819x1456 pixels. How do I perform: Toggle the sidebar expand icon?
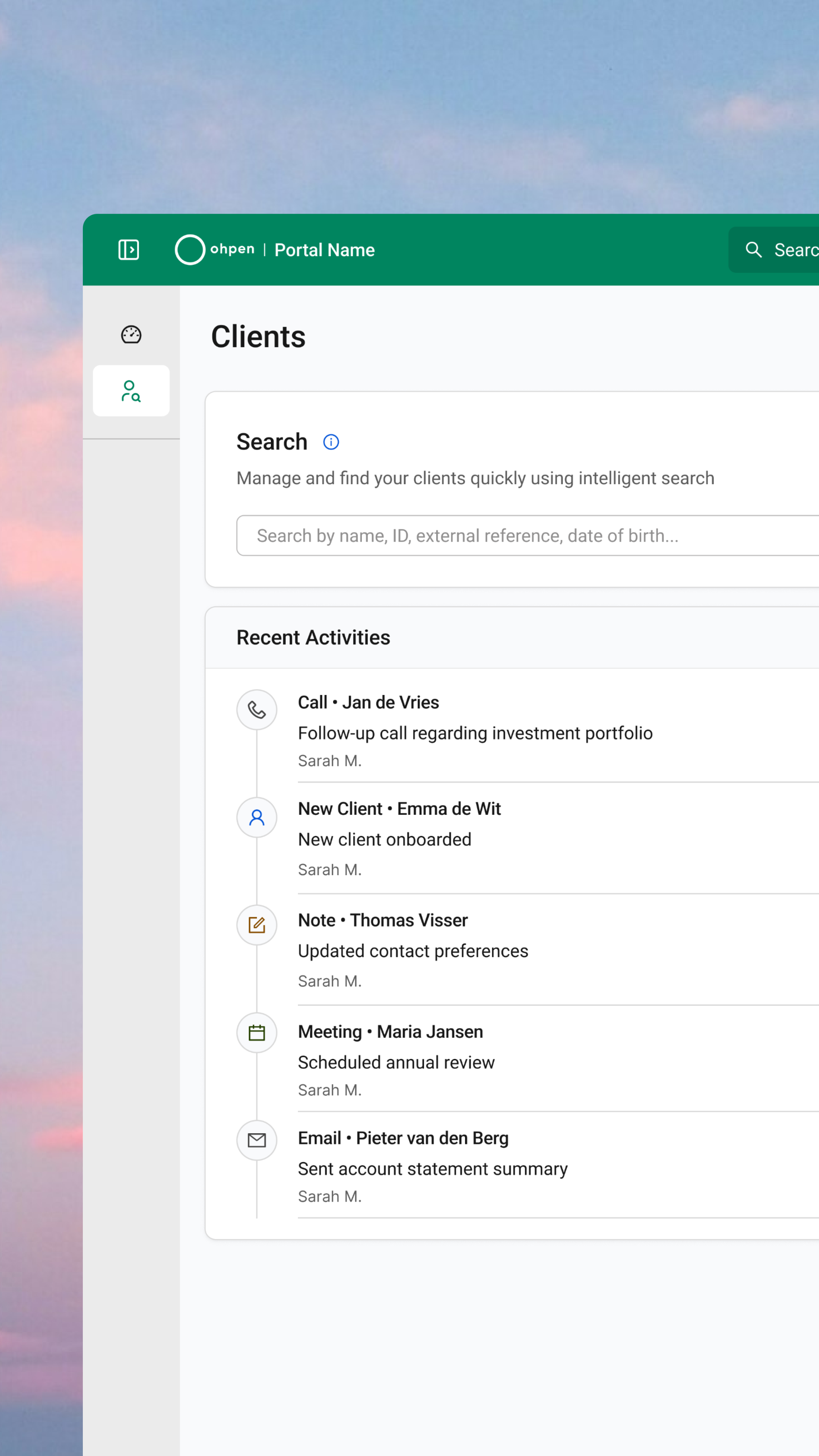[x=129, y=250]
